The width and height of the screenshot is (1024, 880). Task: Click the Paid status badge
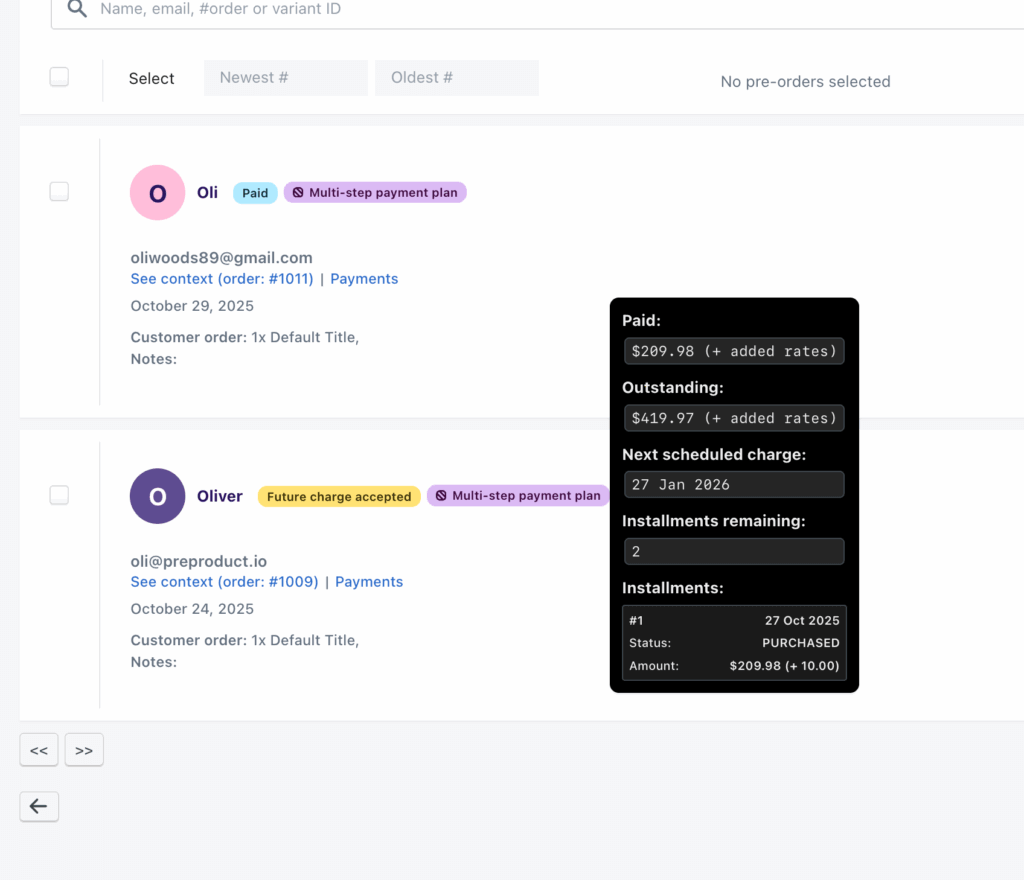(254, 192)
